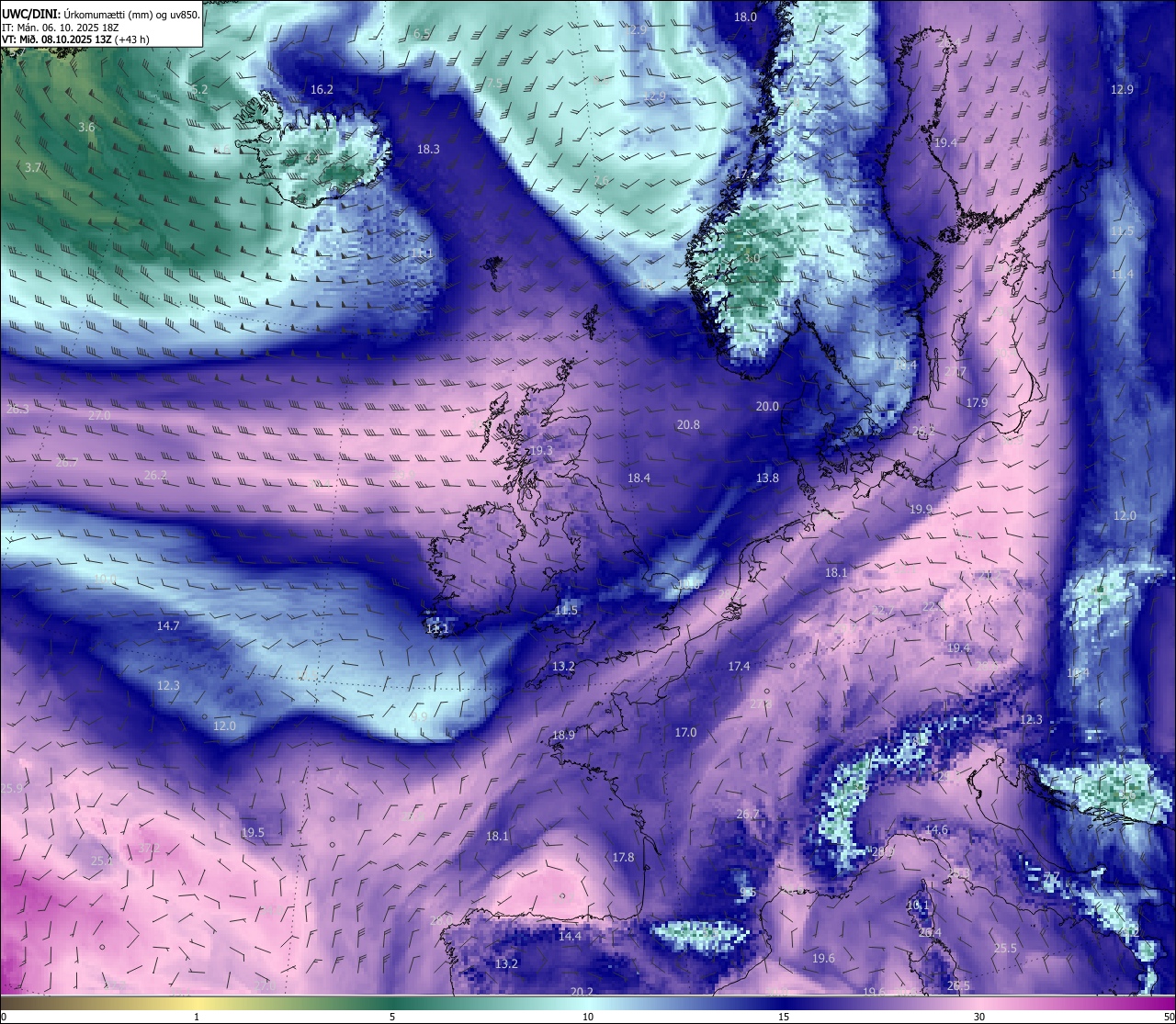The height and width of the screenshot is (1024, 1176).
Task: Click the 19.5 value in the southwest Atlantic
Action: [253, 832]
